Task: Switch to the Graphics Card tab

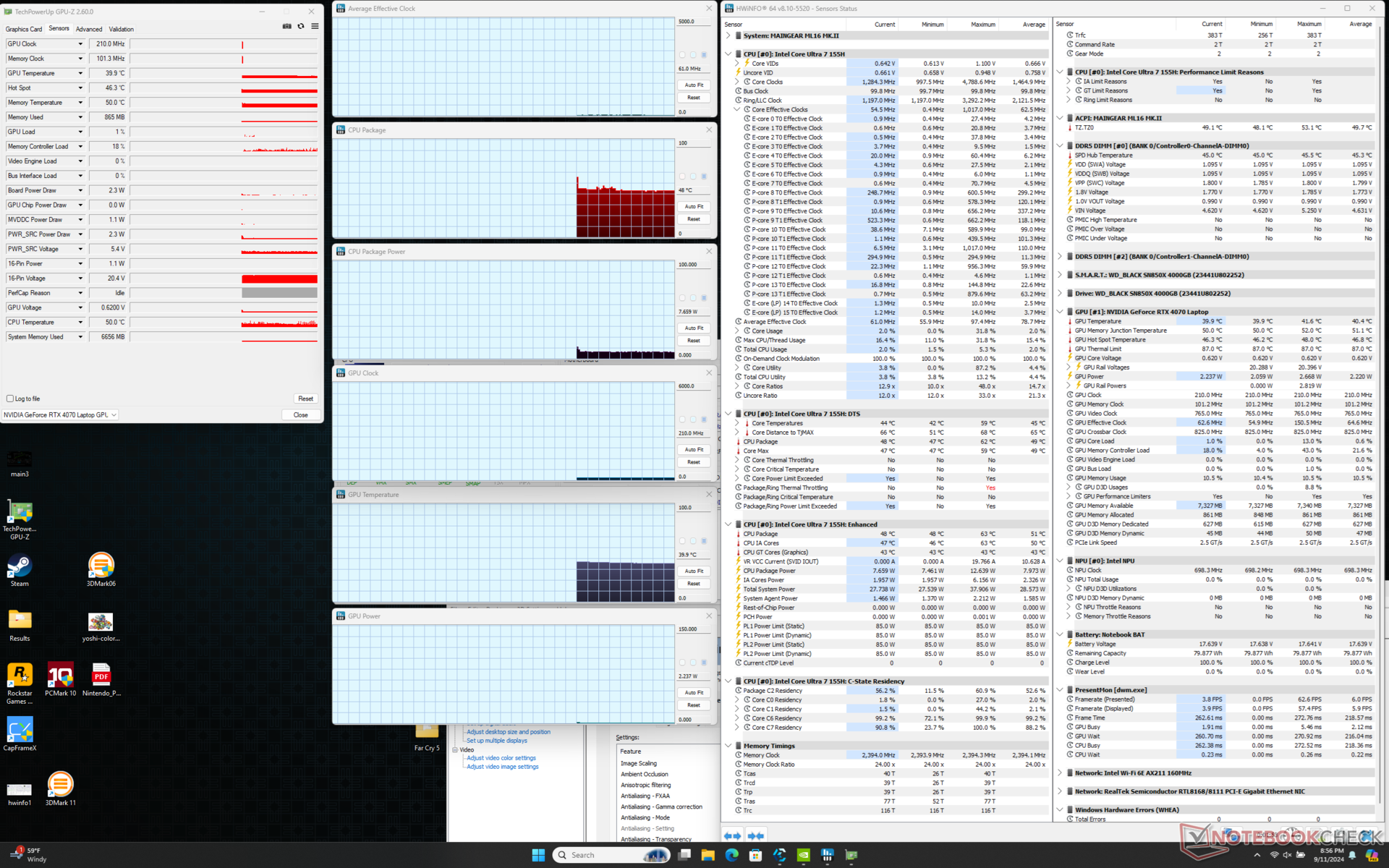Action: pos(24,29)
